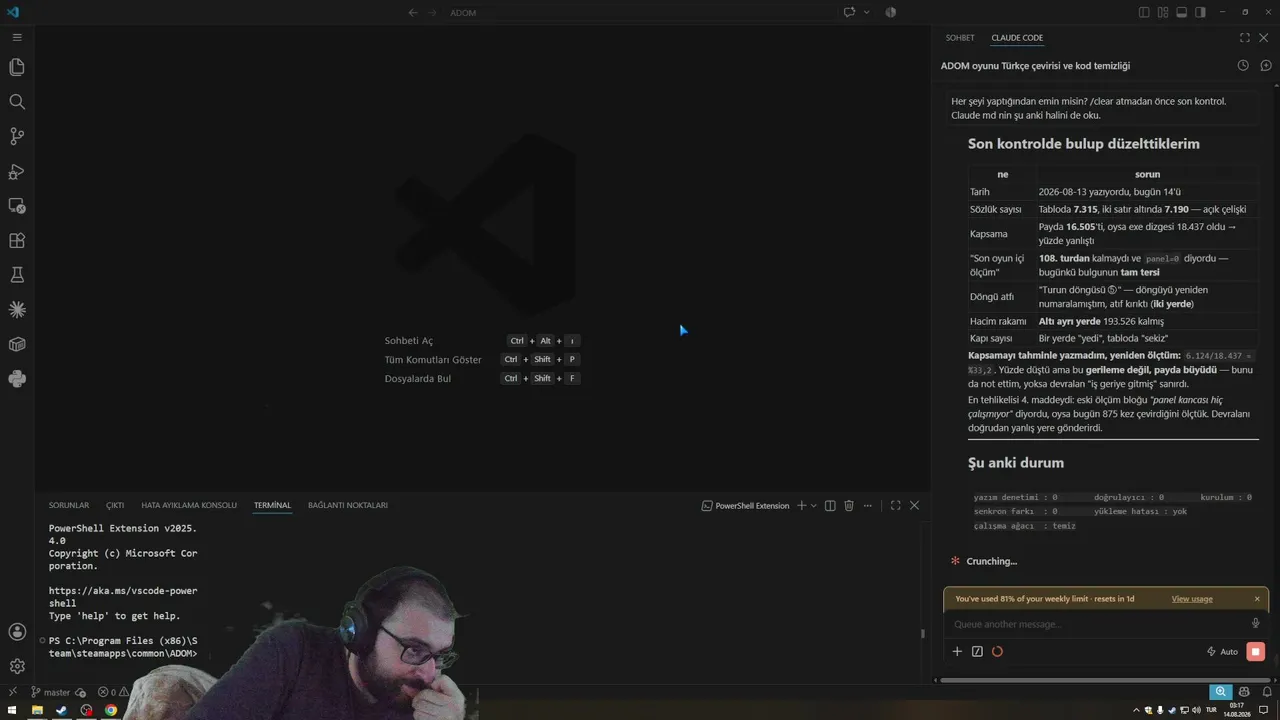1280x720 pixels.
Task: Focus the 'Queue another message' input
Action: click(1098, 624)
